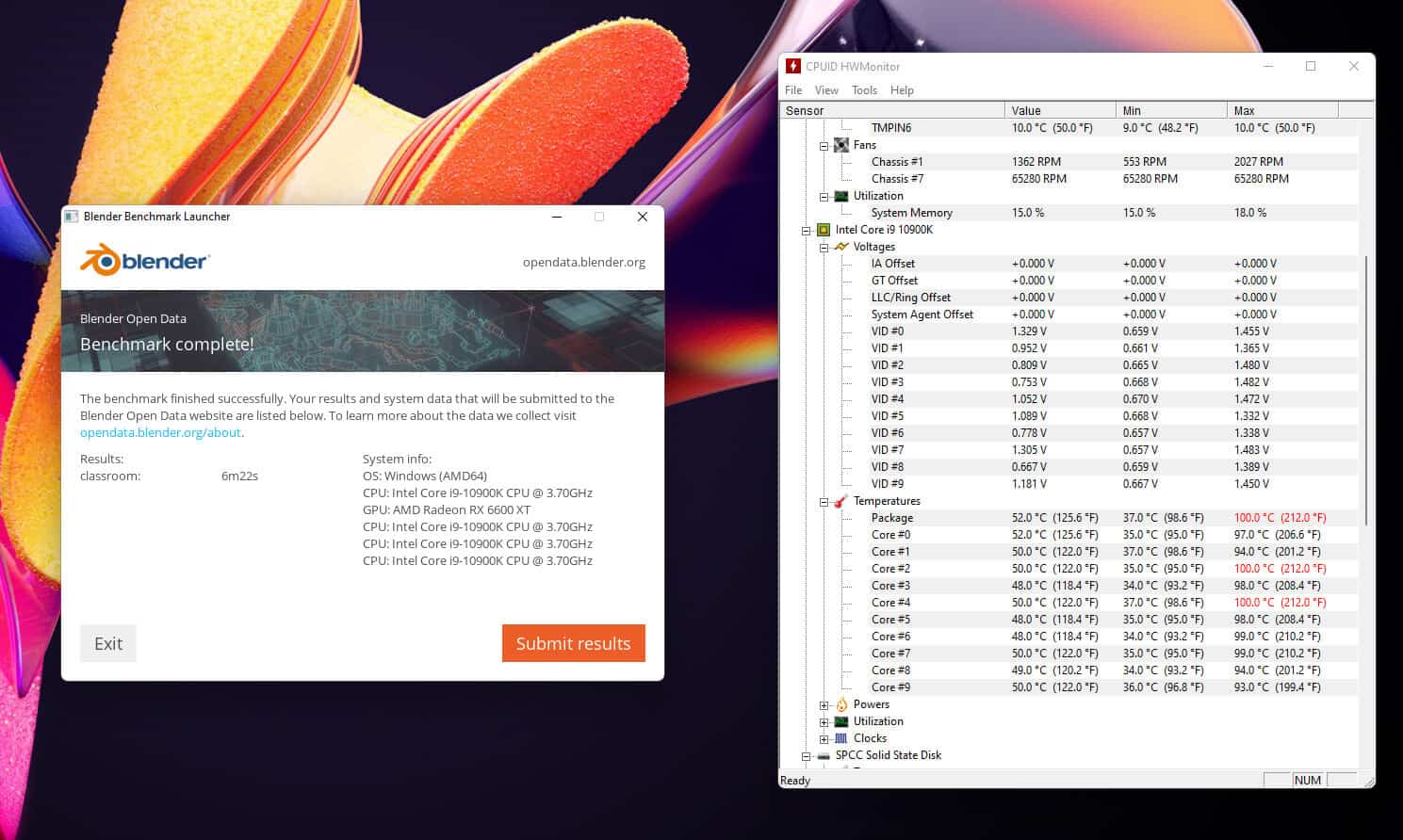Viewport: 1403px width, 840px height.
Task: Collapse the SPCC Solid State Disk node
Action: [807, 756]
